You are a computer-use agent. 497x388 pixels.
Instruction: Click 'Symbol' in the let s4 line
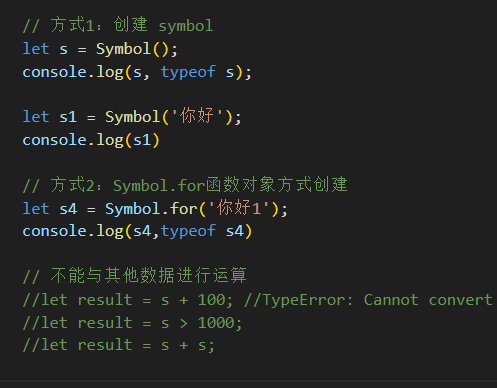click(133, 209)
